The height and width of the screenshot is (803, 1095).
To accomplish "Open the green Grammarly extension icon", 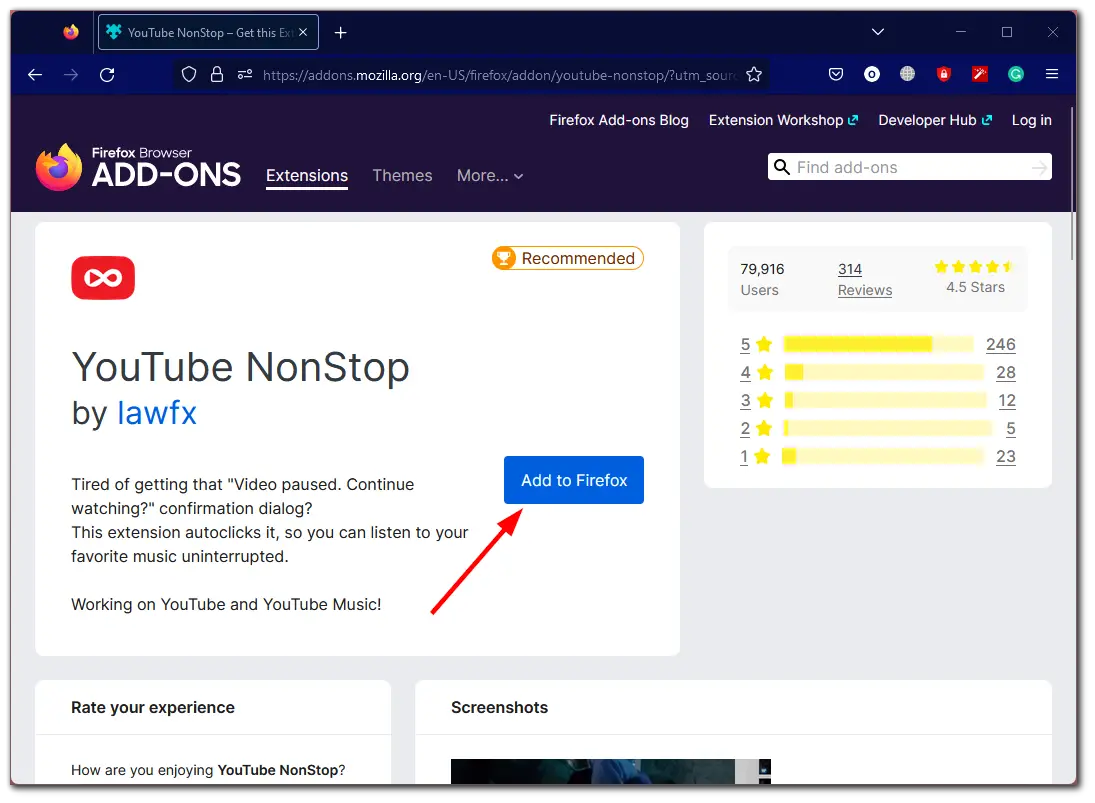I will pyautogui.click(x=1015, y=74).
